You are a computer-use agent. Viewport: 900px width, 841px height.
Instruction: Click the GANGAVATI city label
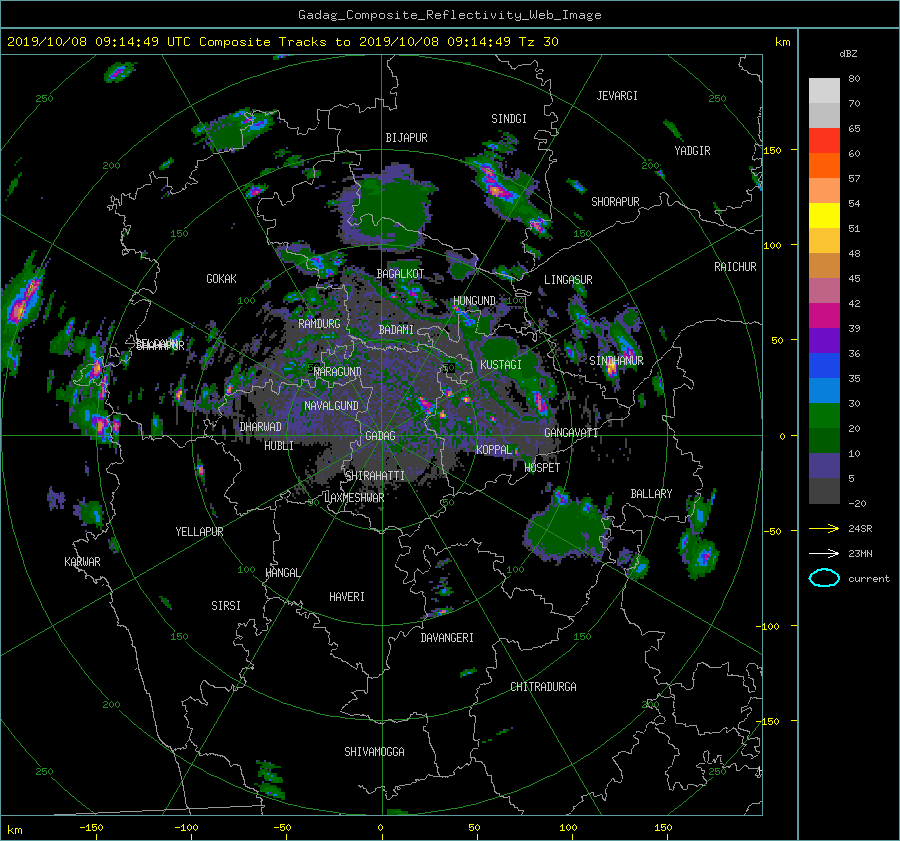571,433
